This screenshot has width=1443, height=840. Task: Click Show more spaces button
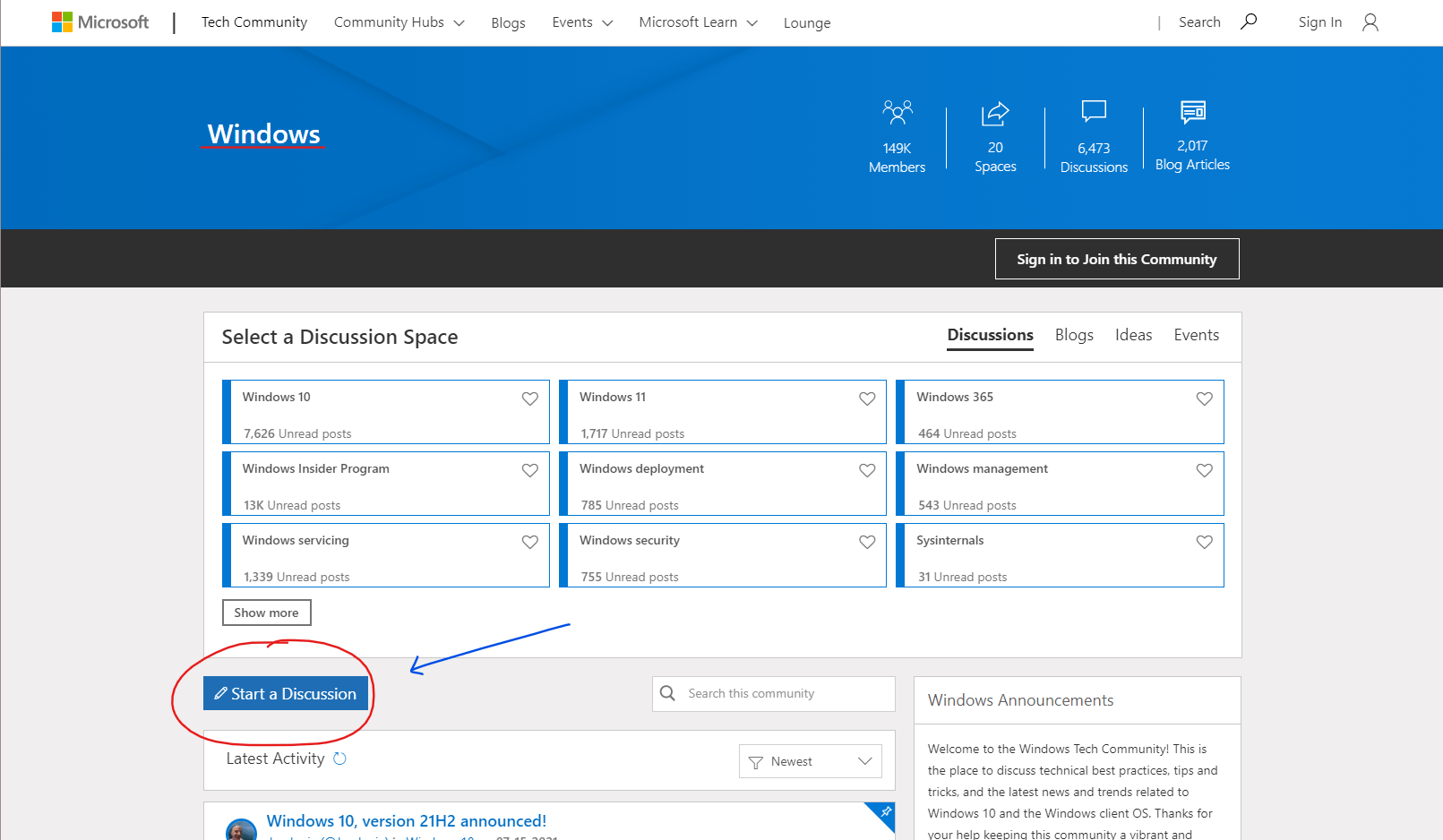coord(267,613)
